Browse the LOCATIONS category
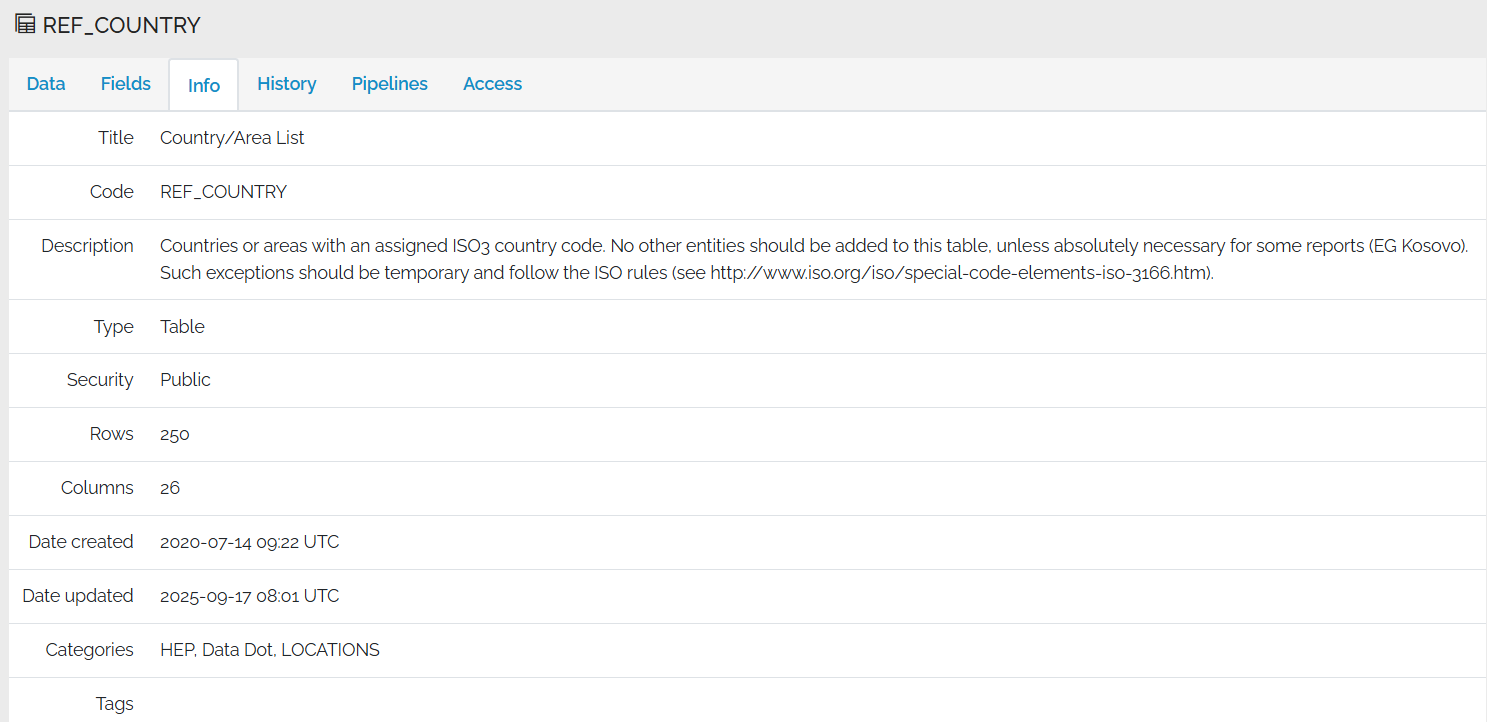1487x722 pixels. [331, 649]
